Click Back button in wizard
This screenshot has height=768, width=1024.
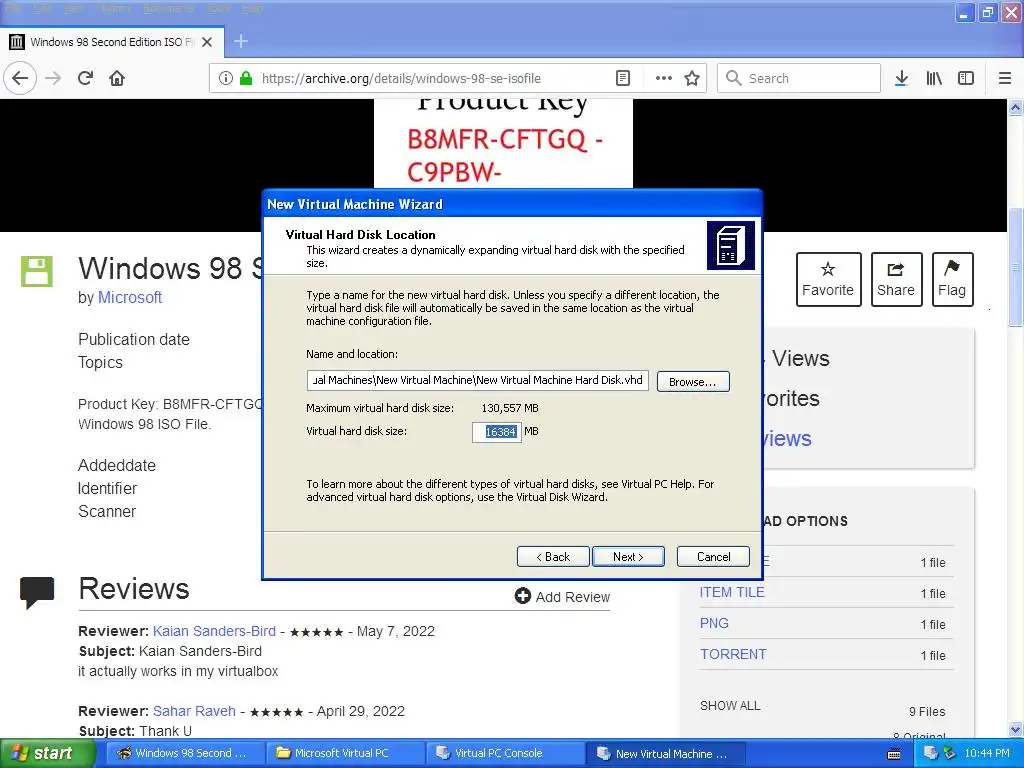coord(553,556)
